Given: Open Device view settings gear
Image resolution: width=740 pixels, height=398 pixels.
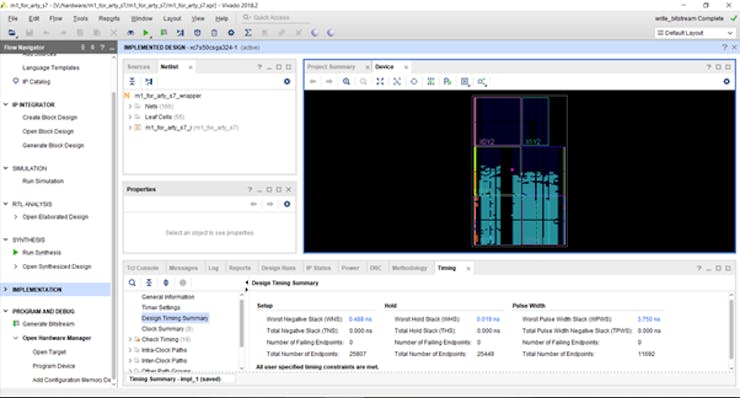Looking at the screenshot, I should pyautogui.click(x=726, y=81).
